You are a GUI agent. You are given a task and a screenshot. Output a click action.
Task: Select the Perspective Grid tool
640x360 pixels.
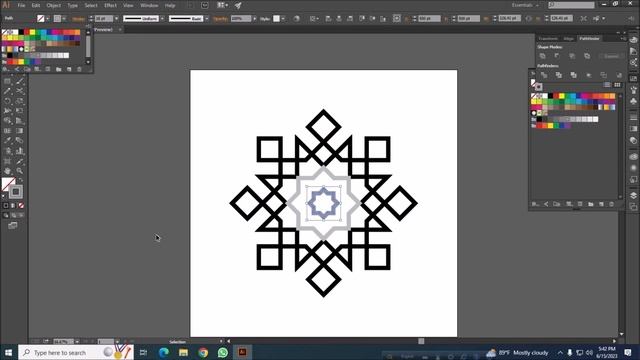pos(20,121)
